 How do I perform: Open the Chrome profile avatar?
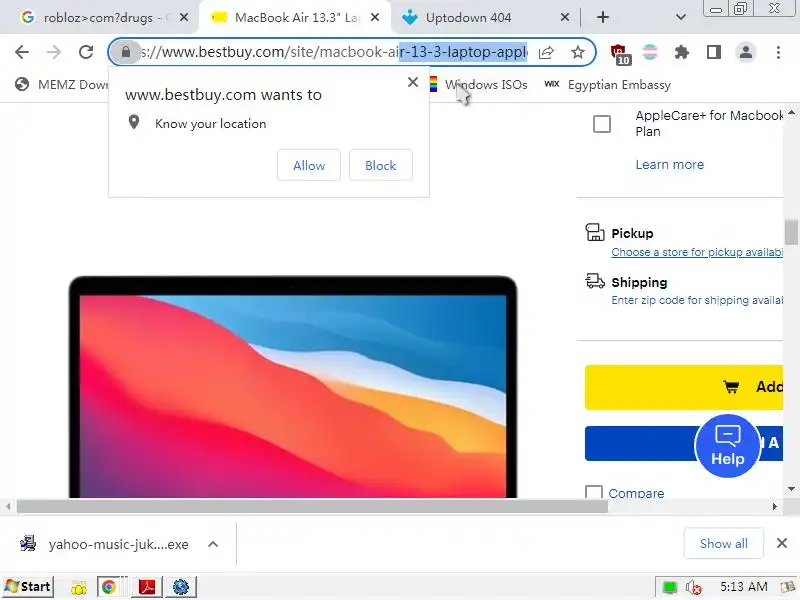(x=745, y=52)
